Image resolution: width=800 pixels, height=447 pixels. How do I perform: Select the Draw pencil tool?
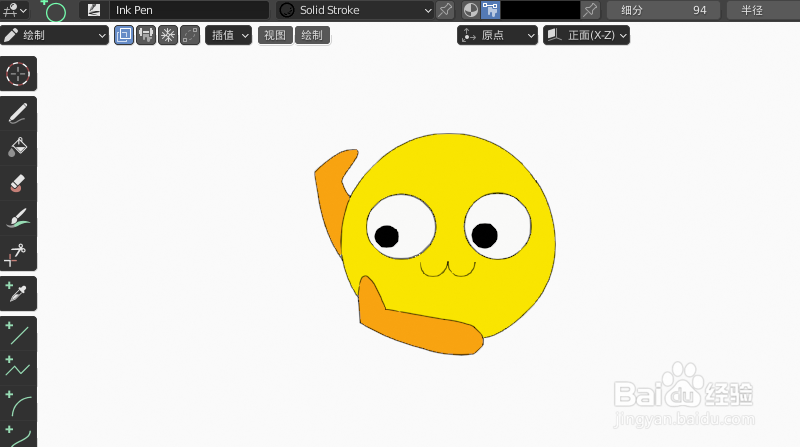click(18, 113)
